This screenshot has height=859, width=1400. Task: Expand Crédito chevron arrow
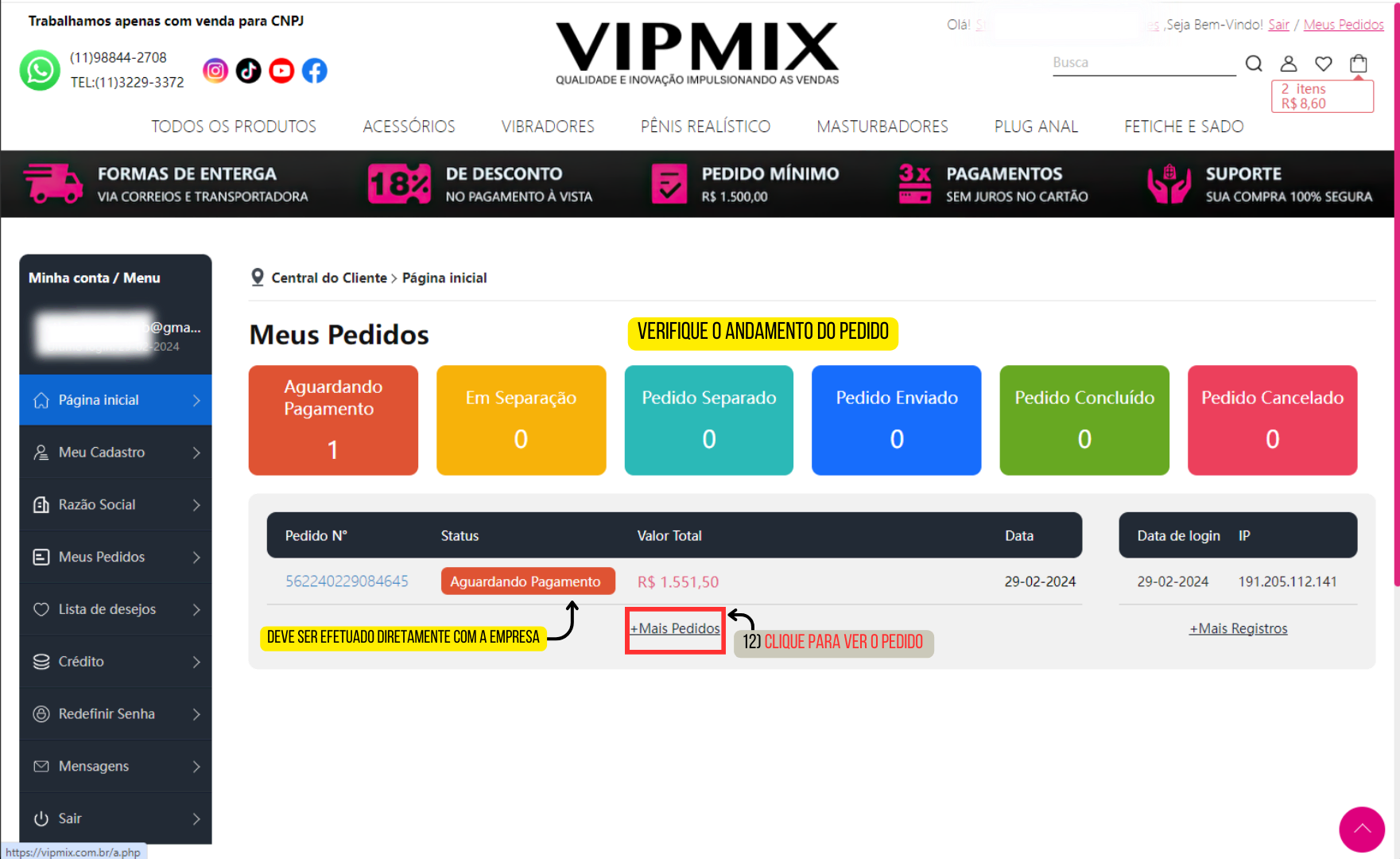(196, 662)
